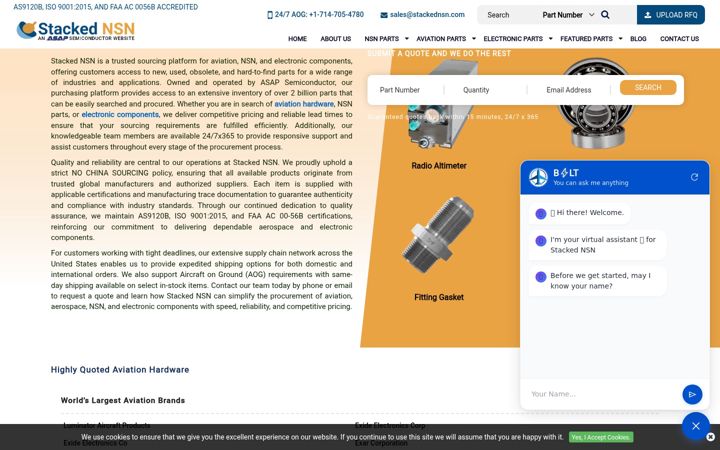This screenshot has height=450, width=720.
Task: Open the NSN Parts menu
Action: [x=382, y=39]
